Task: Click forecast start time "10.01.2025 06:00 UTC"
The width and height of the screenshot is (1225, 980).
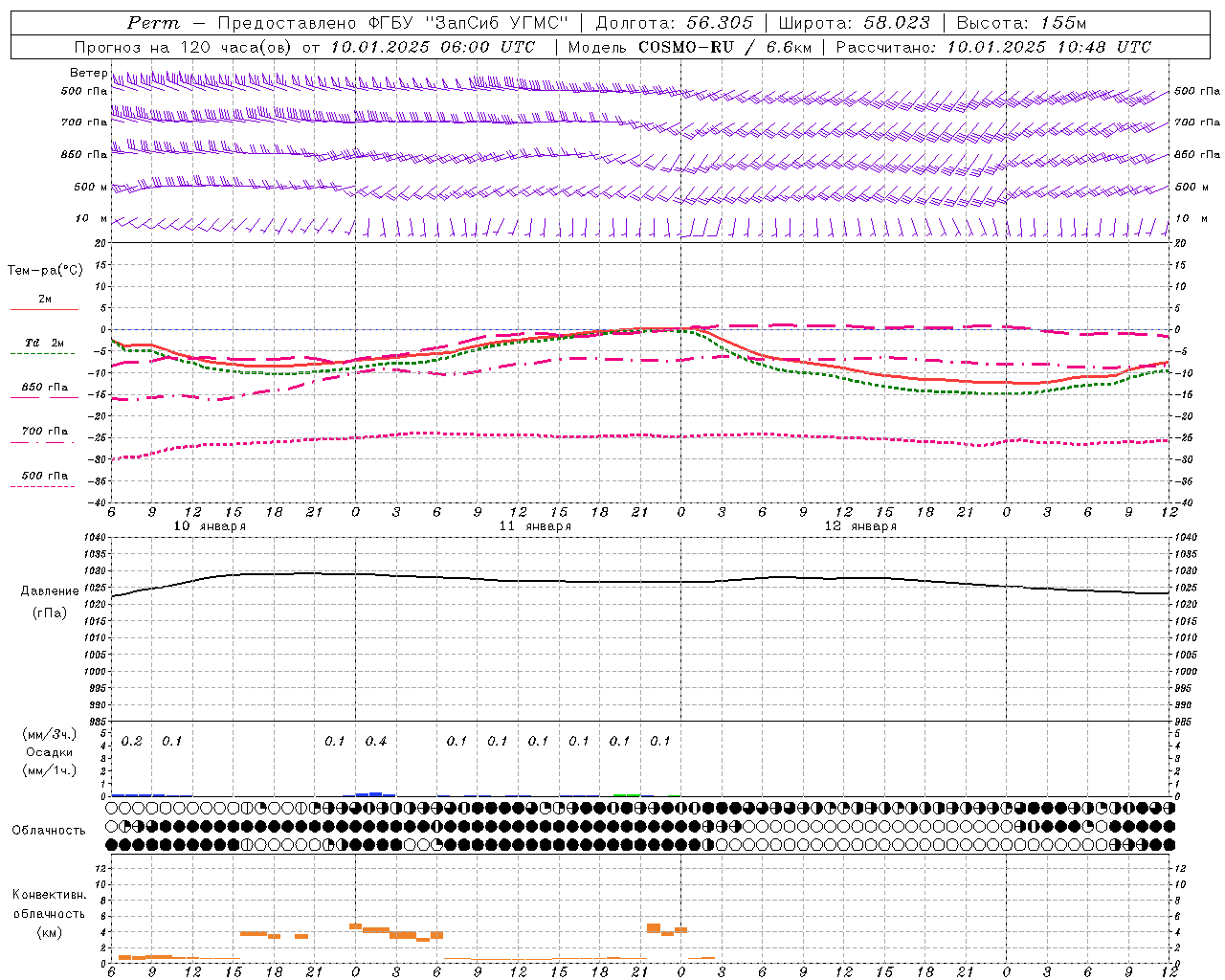Action: click(x=433, y=47)
